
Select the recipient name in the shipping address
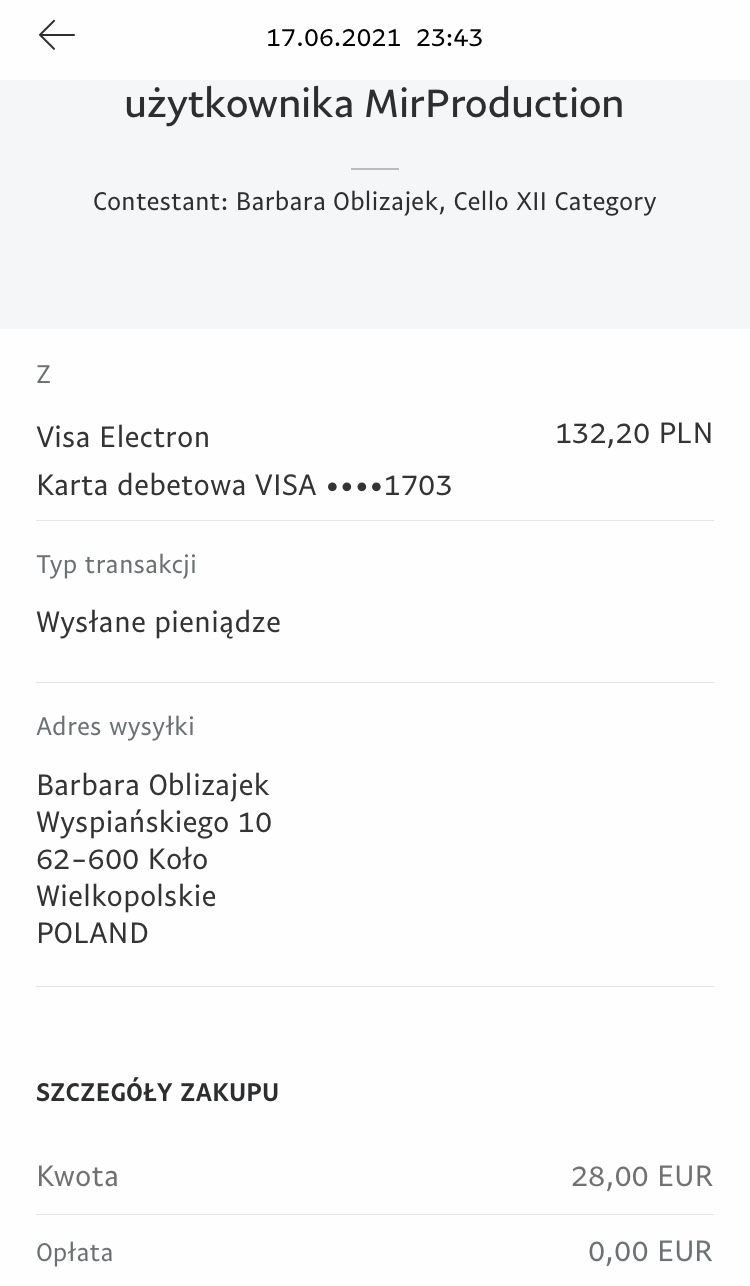[x=153, y=785]
